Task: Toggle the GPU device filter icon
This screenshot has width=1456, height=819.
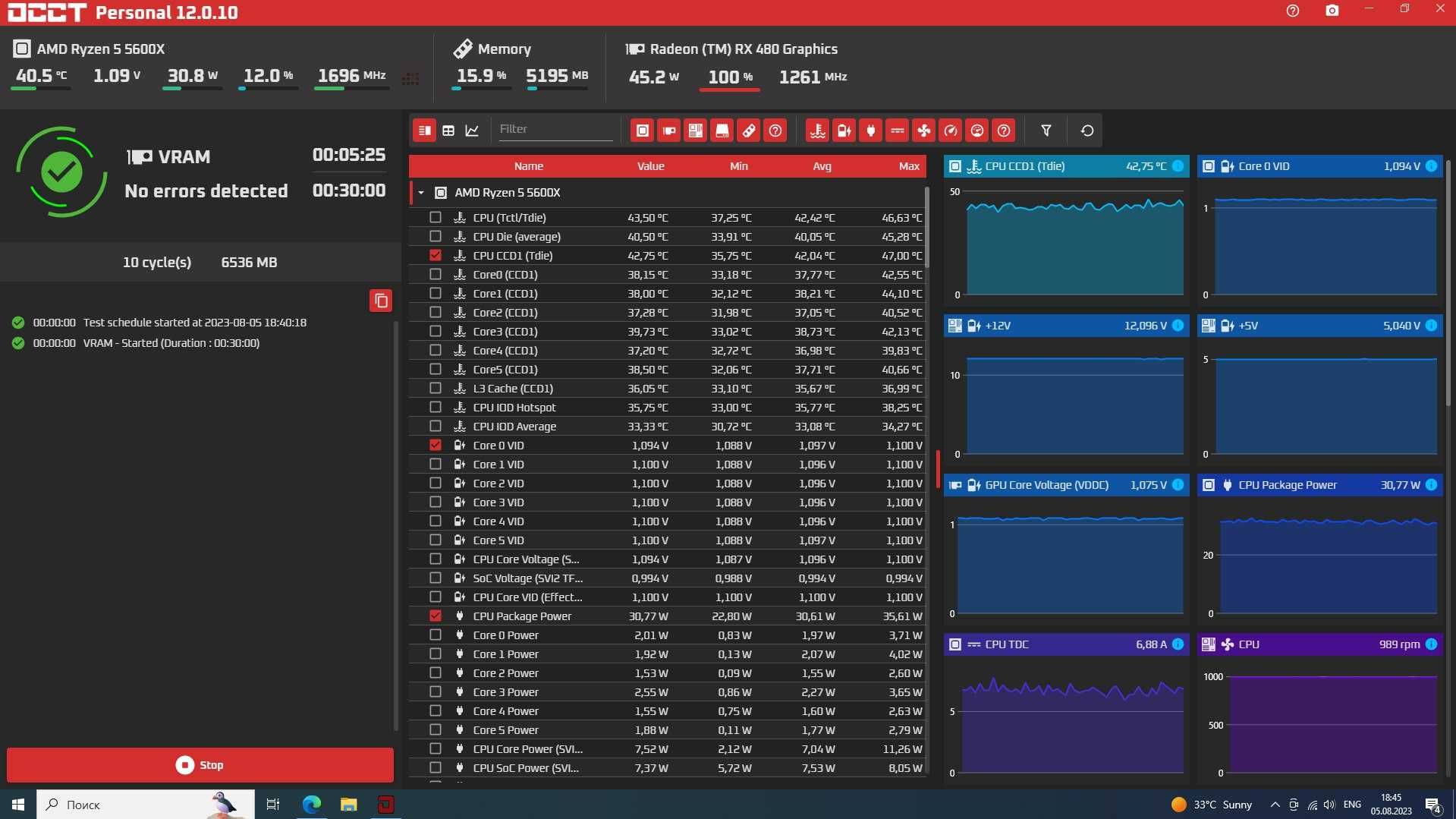Action: point(669,131)
